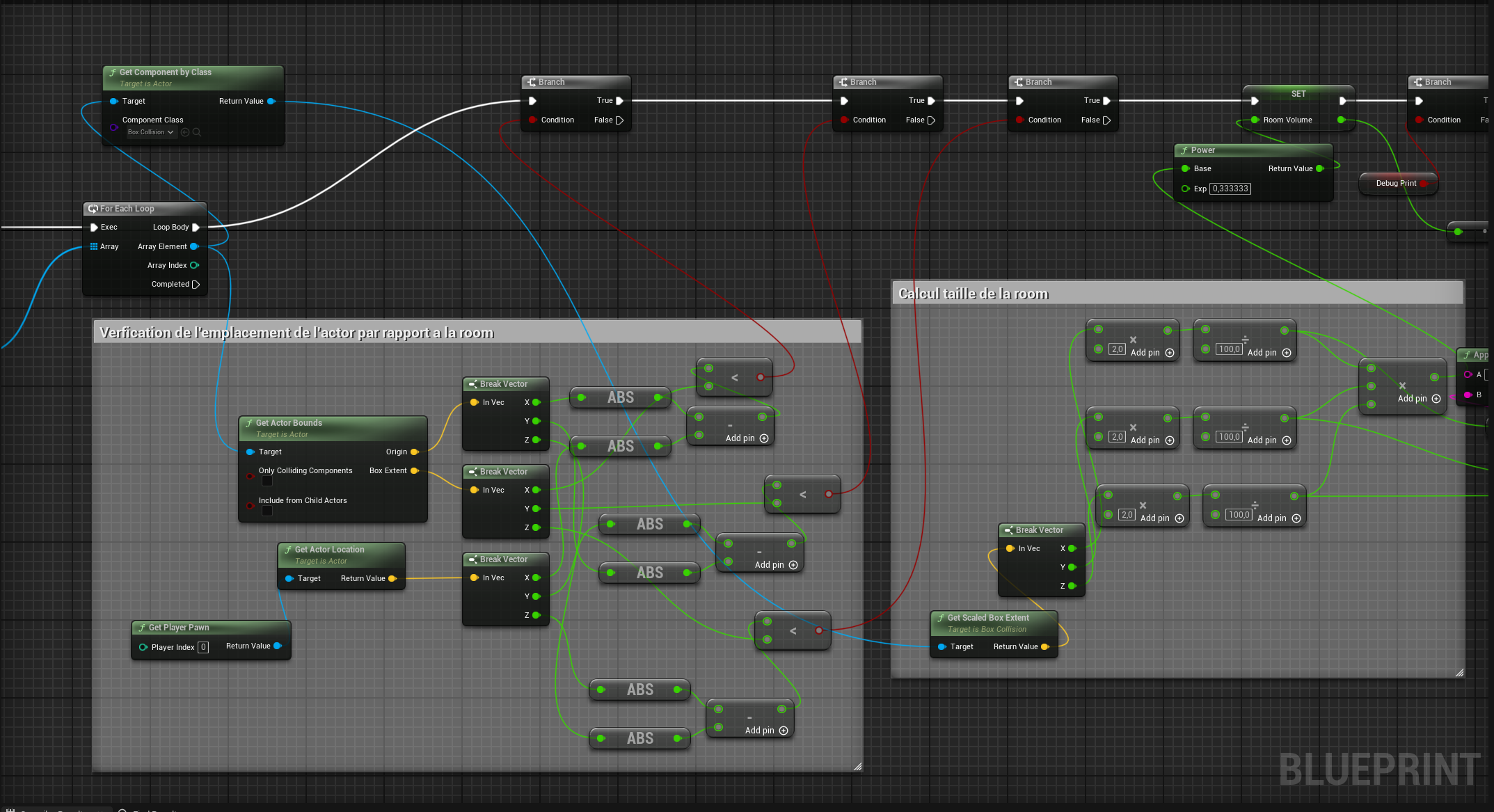Click the Player Index value field

pyautogui.click(x=203, y=647)
